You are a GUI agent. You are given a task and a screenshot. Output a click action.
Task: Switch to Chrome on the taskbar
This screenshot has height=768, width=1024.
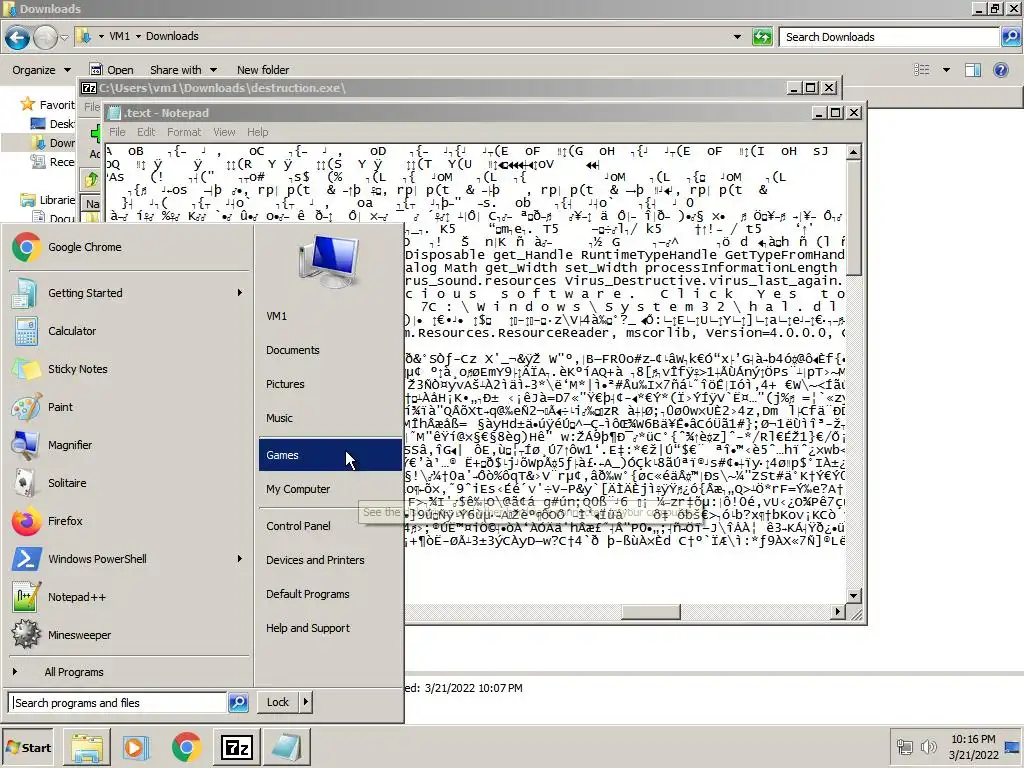point(186,747)
